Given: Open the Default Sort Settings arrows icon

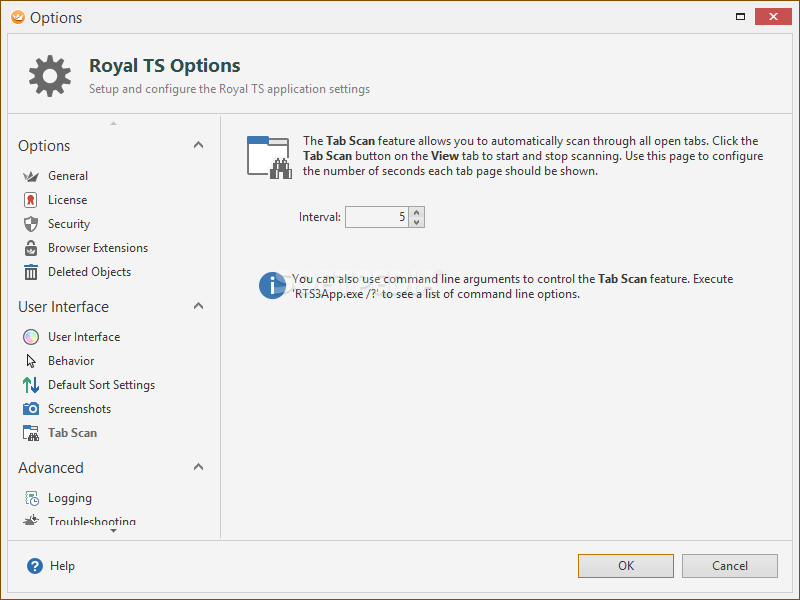Looking at the screenshot, I should 31,385.
